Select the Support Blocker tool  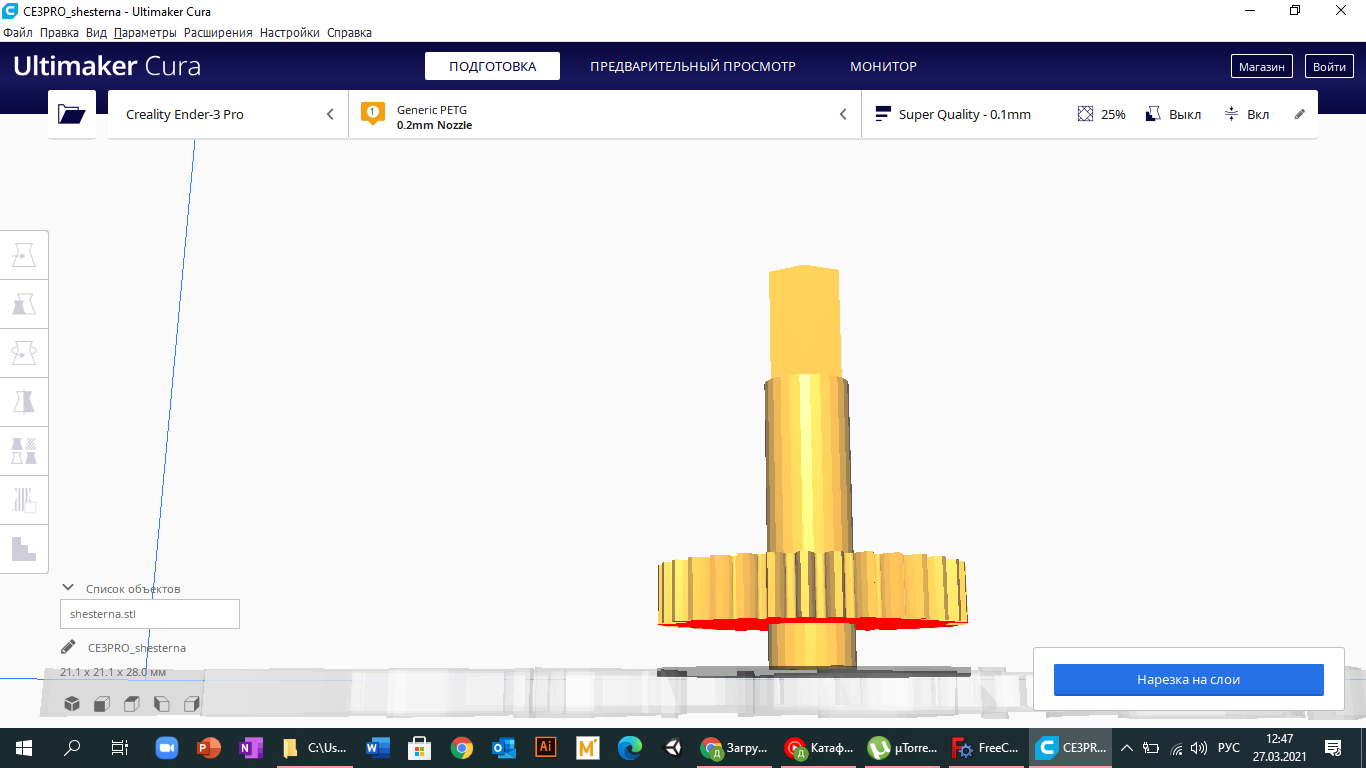[24, 499]
